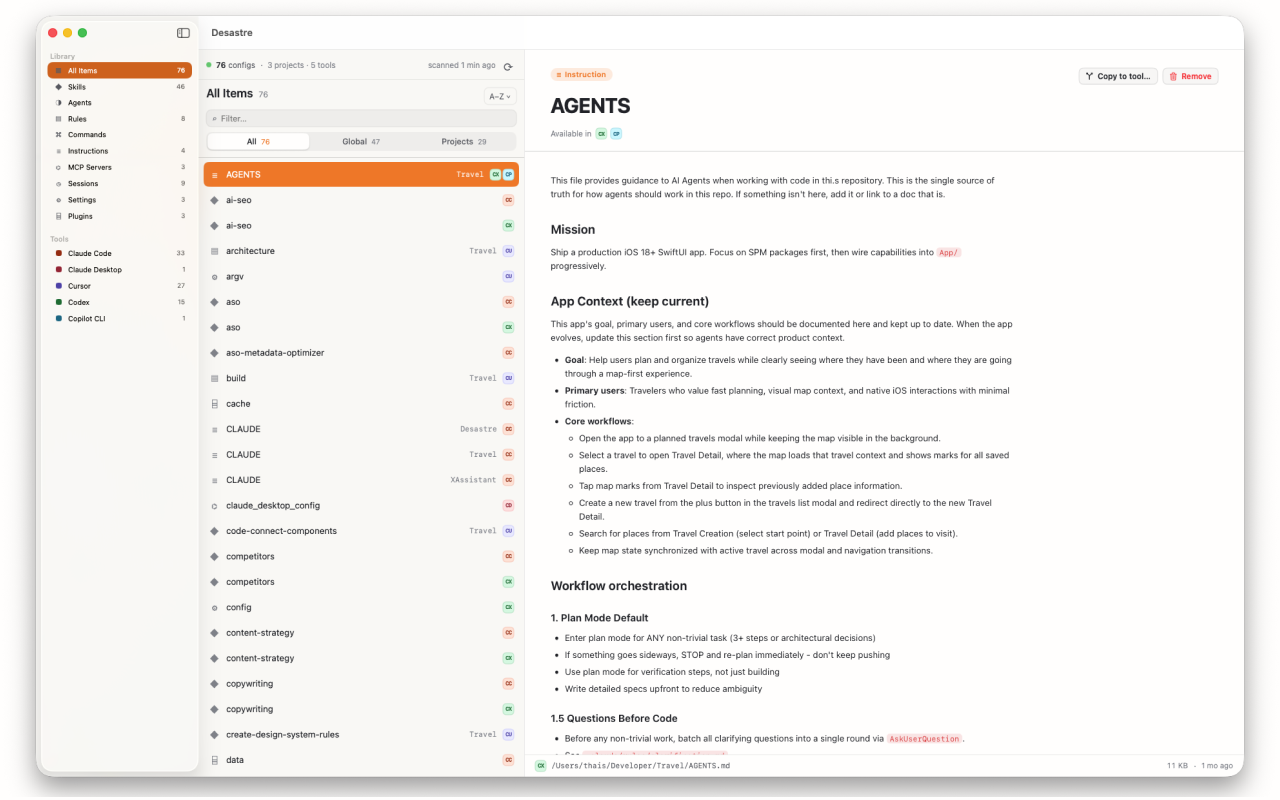Screen dimensions: 1280x800
Task: Select the CLAUDE row labeled Desastre
Action: point(361,429)
